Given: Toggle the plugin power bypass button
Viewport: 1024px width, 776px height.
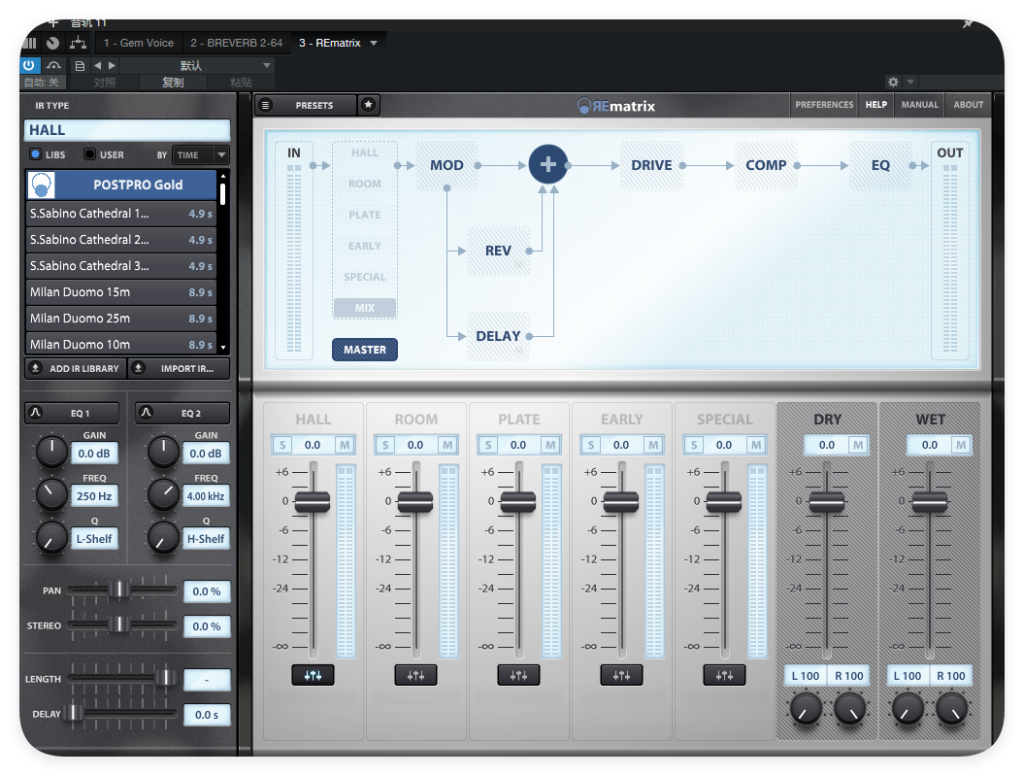Looking at the screenshot, I should [29, 65].
